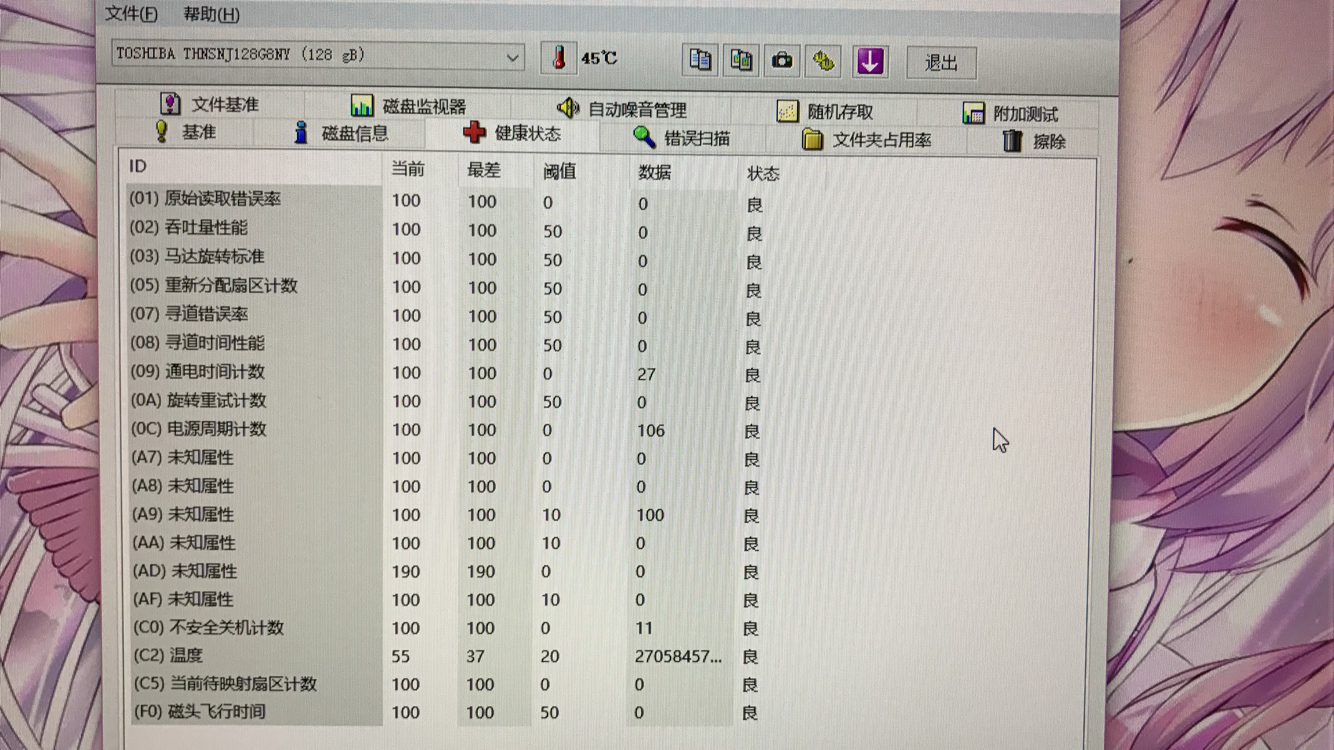The height and width of the screenshot is (750, 1334).
Task: Switch to the 错误扫描 tab
Action: click(x=683, y=138)
